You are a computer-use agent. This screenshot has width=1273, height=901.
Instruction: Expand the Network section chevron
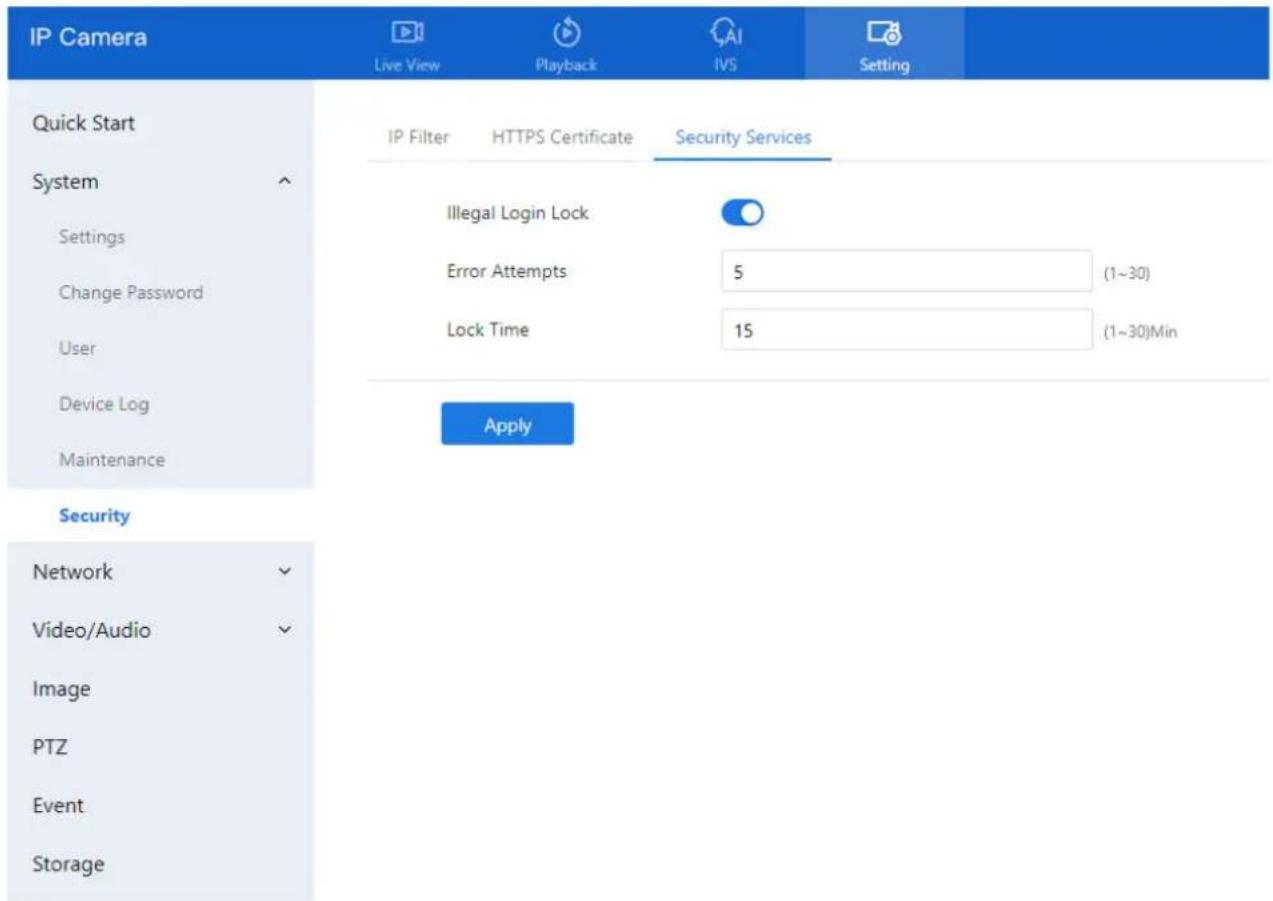pos(284,572)
